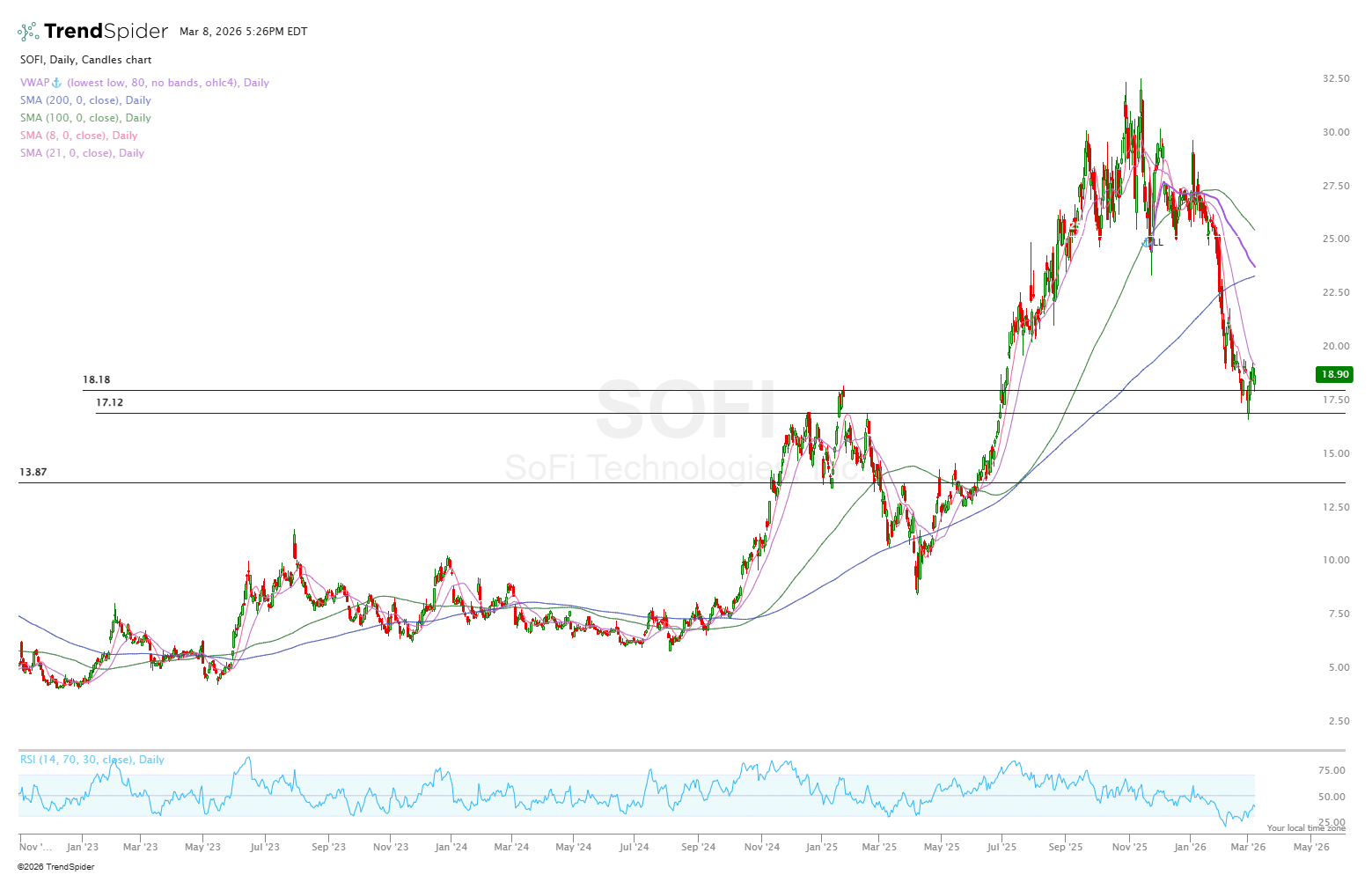The height and width of the screenshot is (875, 1372).
Task: Click the SOFI, Daily, Candles chart title
Action: point(85,60)
